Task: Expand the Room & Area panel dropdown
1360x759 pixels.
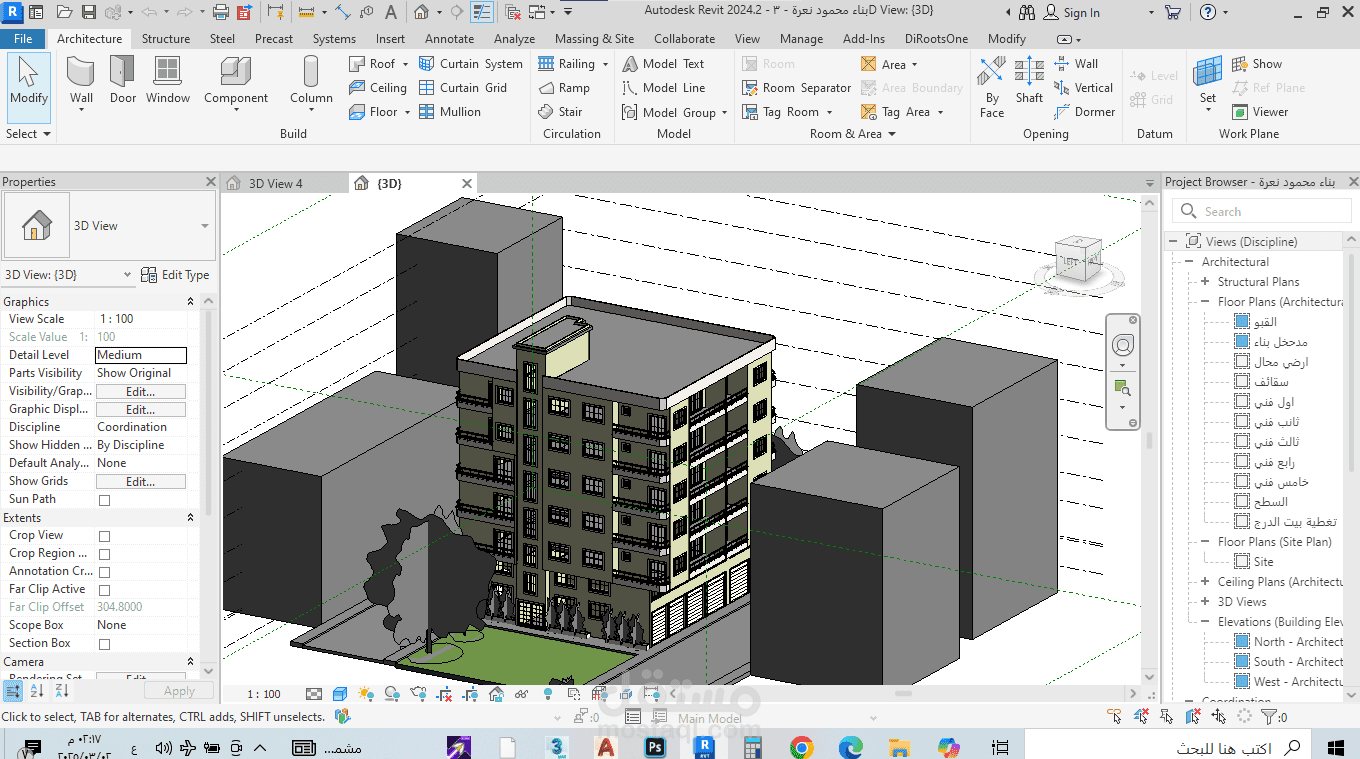Action: tap(853, 134)
